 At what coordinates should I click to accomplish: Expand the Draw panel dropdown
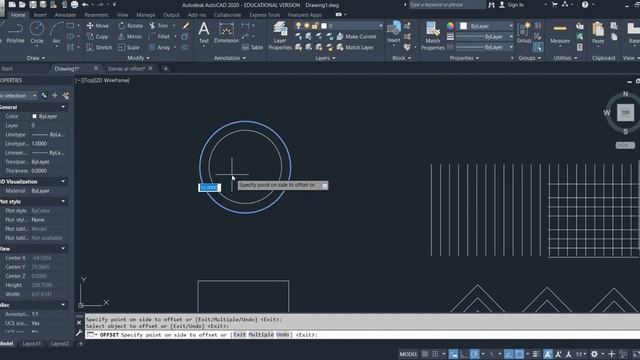click(x=36, y=58)
